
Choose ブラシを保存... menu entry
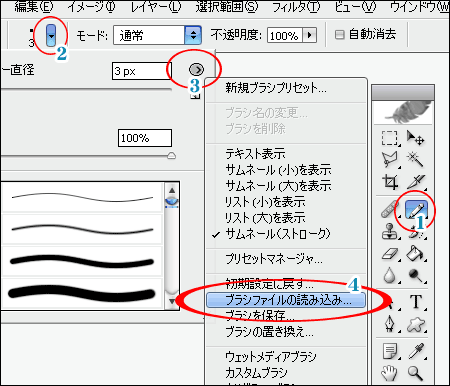click(x=286, y=315)
